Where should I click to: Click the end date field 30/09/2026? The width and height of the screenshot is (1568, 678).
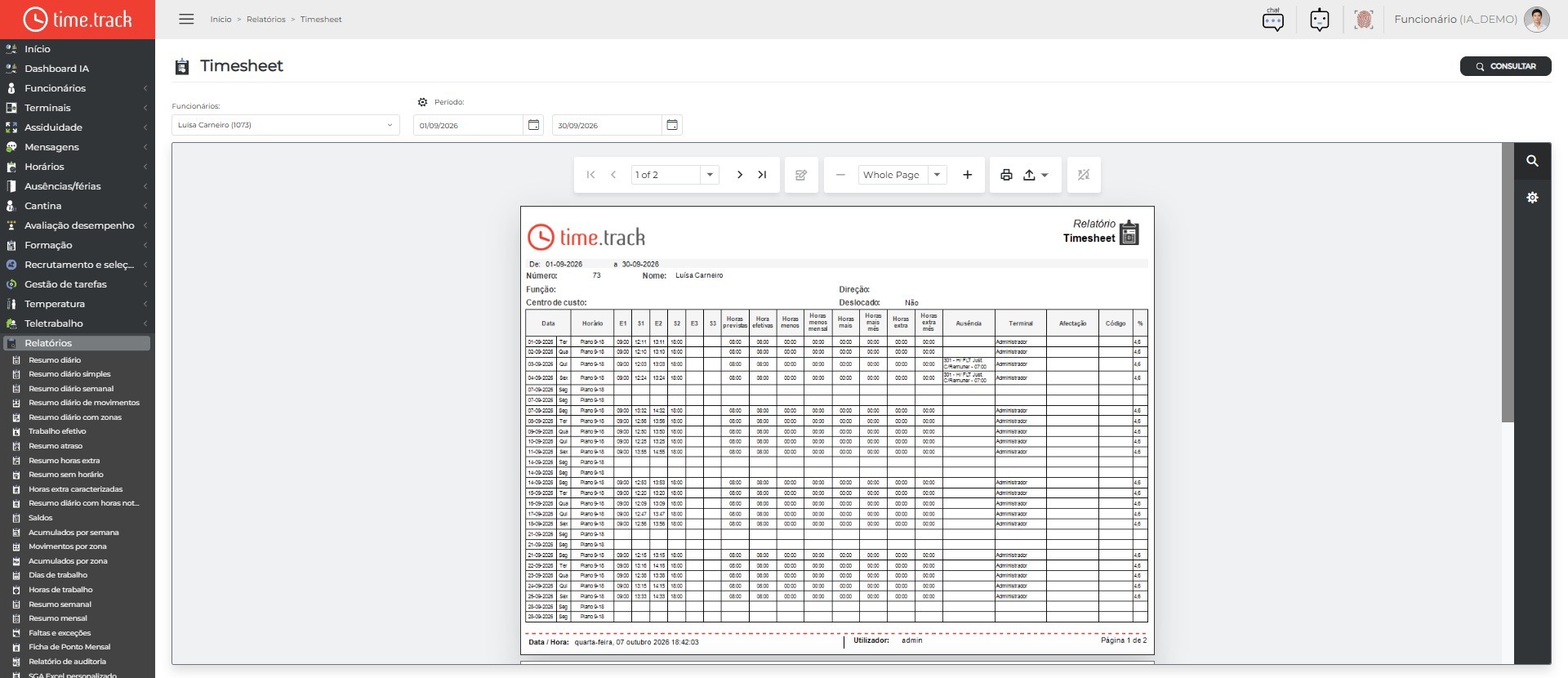pos(607,125)
